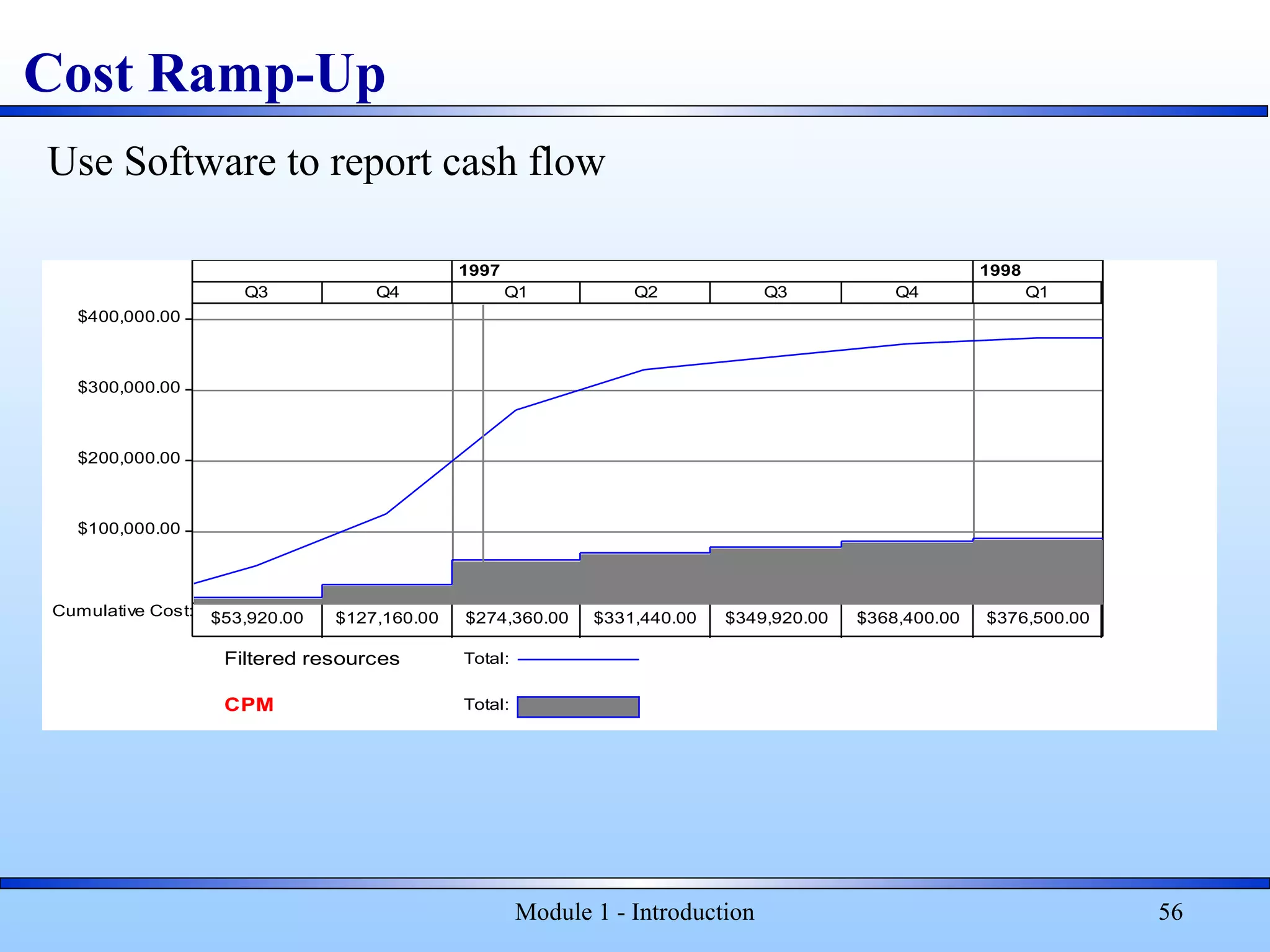Click the slide number 56
This screenshot has width=1270, height=952.
(x=1170, y=912)
